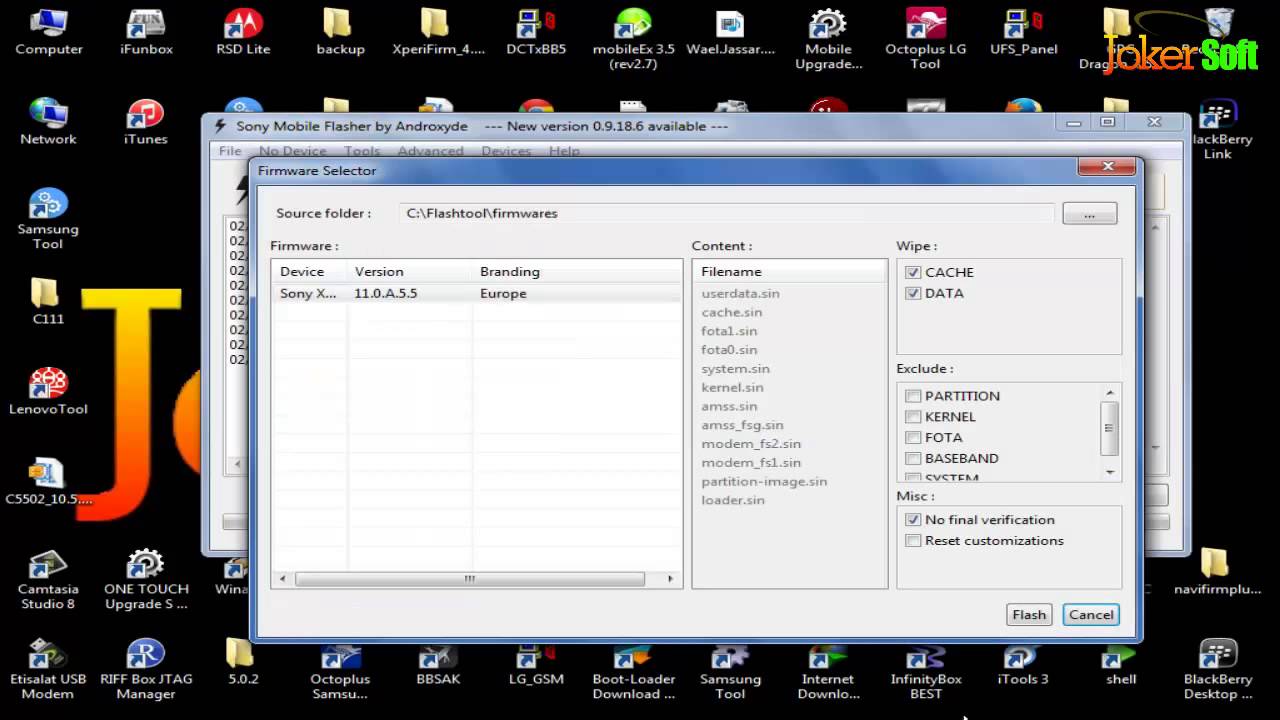Open the backup folder on desktop
This screenshot has height=720, width=1280.
[x=340, y=32]
